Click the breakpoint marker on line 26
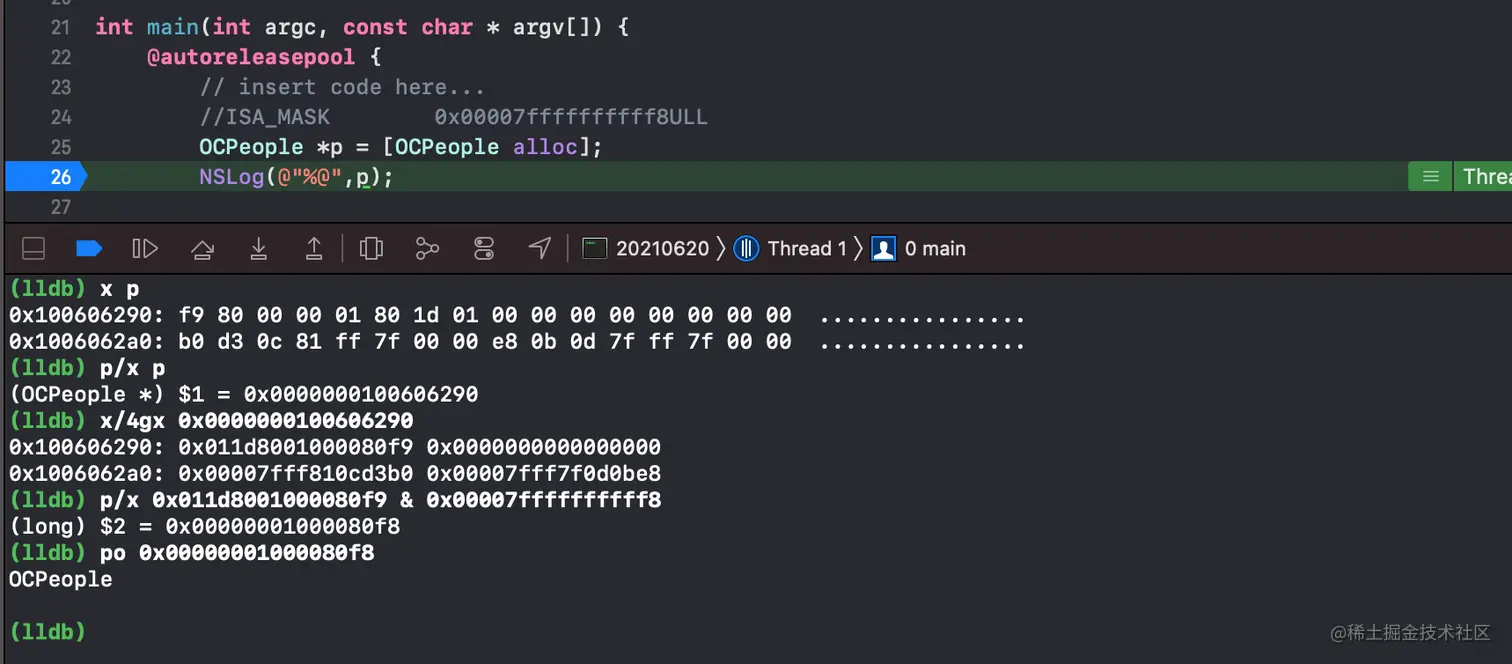The width and height of the screenshot is (1512, 664). (x=45, y=176)
